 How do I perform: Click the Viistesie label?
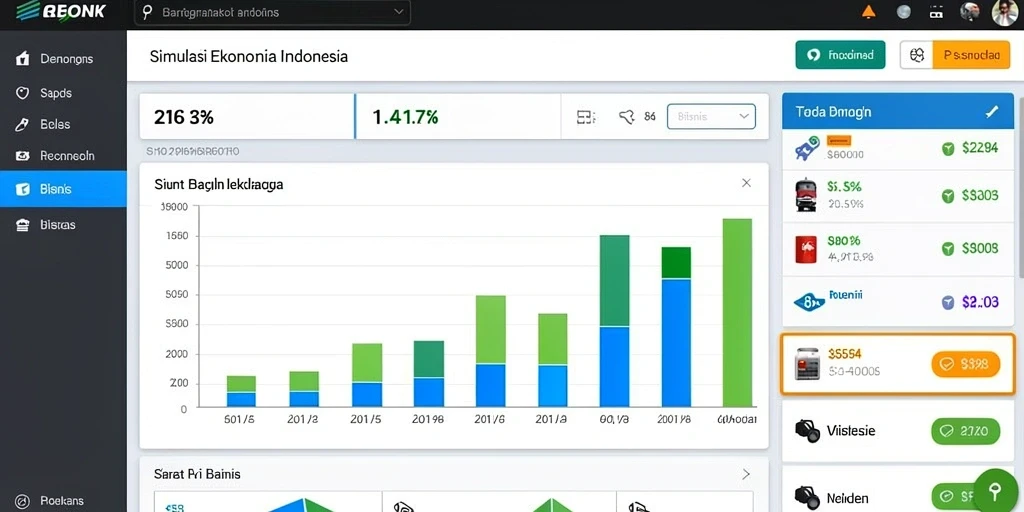coord(851,431)
